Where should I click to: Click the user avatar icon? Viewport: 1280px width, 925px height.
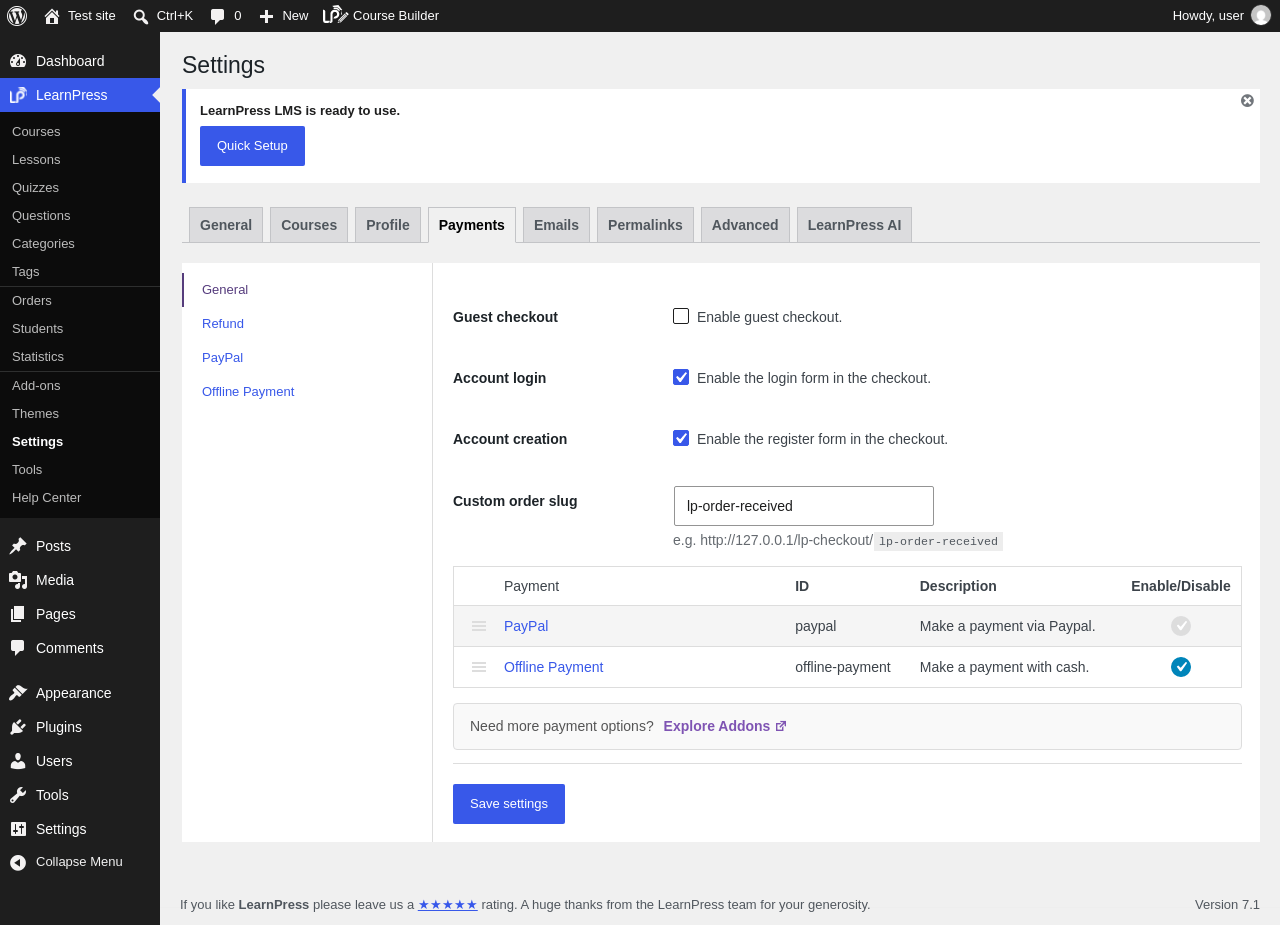tap(1261, 15)
